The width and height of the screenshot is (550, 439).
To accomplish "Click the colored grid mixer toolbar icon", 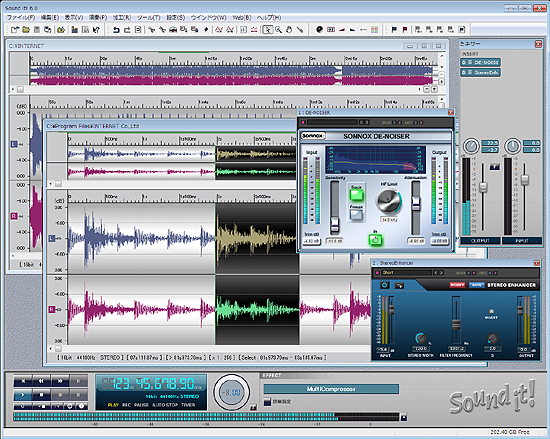I will click(375, 30).
